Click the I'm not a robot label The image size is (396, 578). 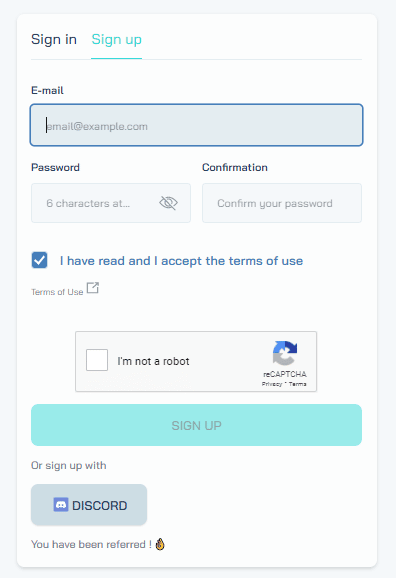[x=153, y=361]
